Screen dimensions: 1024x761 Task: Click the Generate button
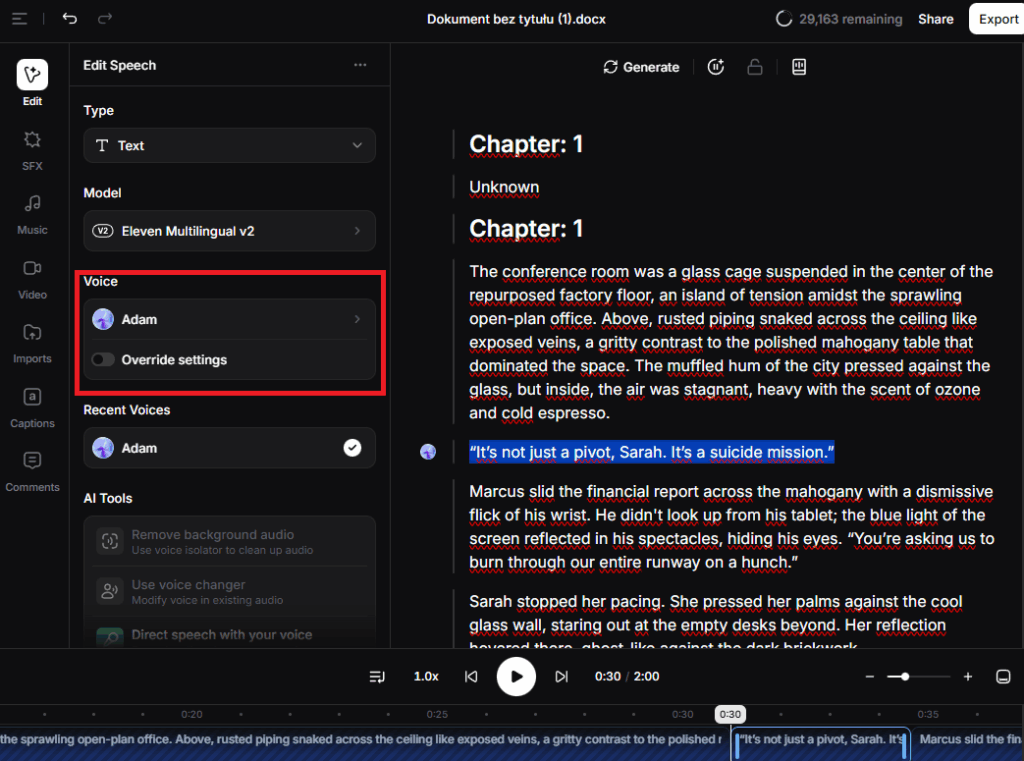(x=641, y=67)
